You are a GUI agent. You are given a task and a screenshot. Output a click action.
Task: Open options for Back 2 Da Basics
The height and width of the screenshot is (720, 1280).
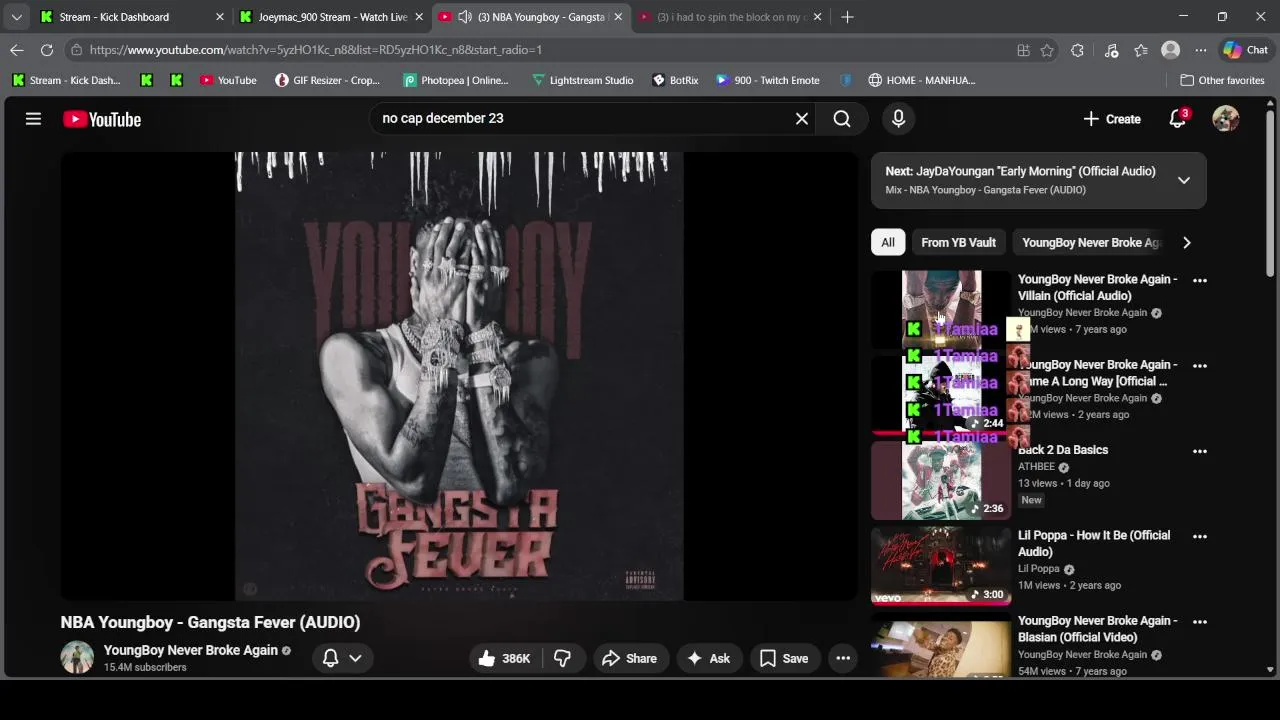(1200, 451)
